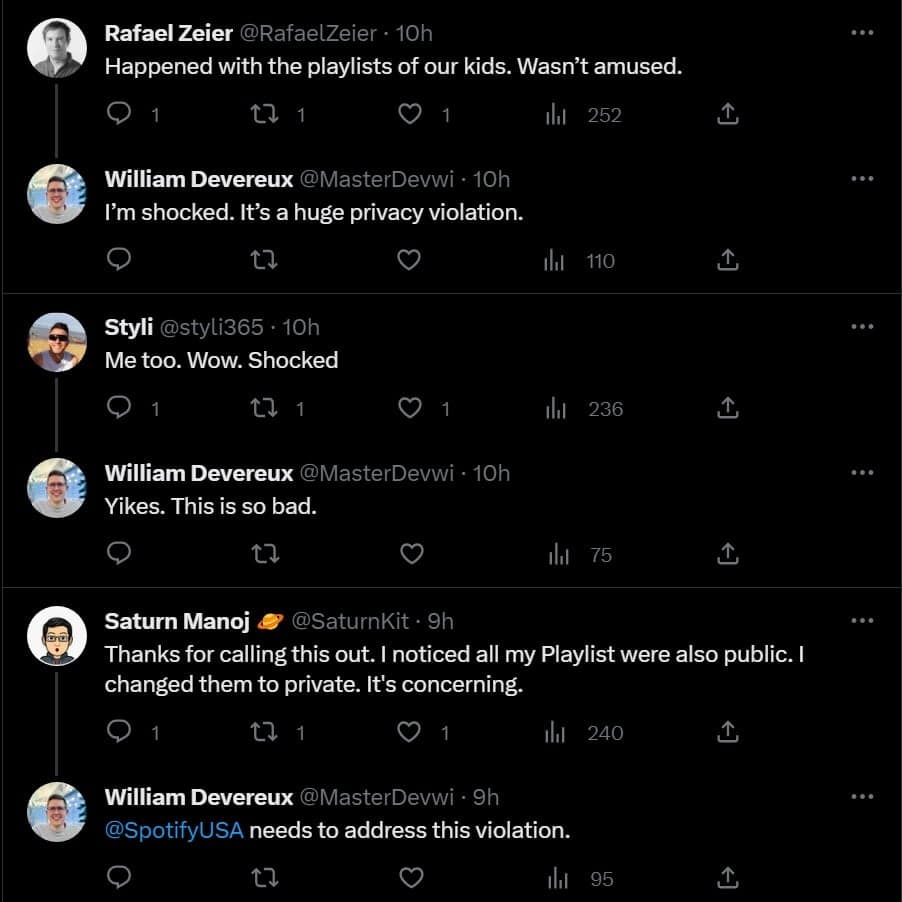This screenshot has height=902, width=902.
Task: Reply to Styli's shocked tweet
Action: [119, 408]
